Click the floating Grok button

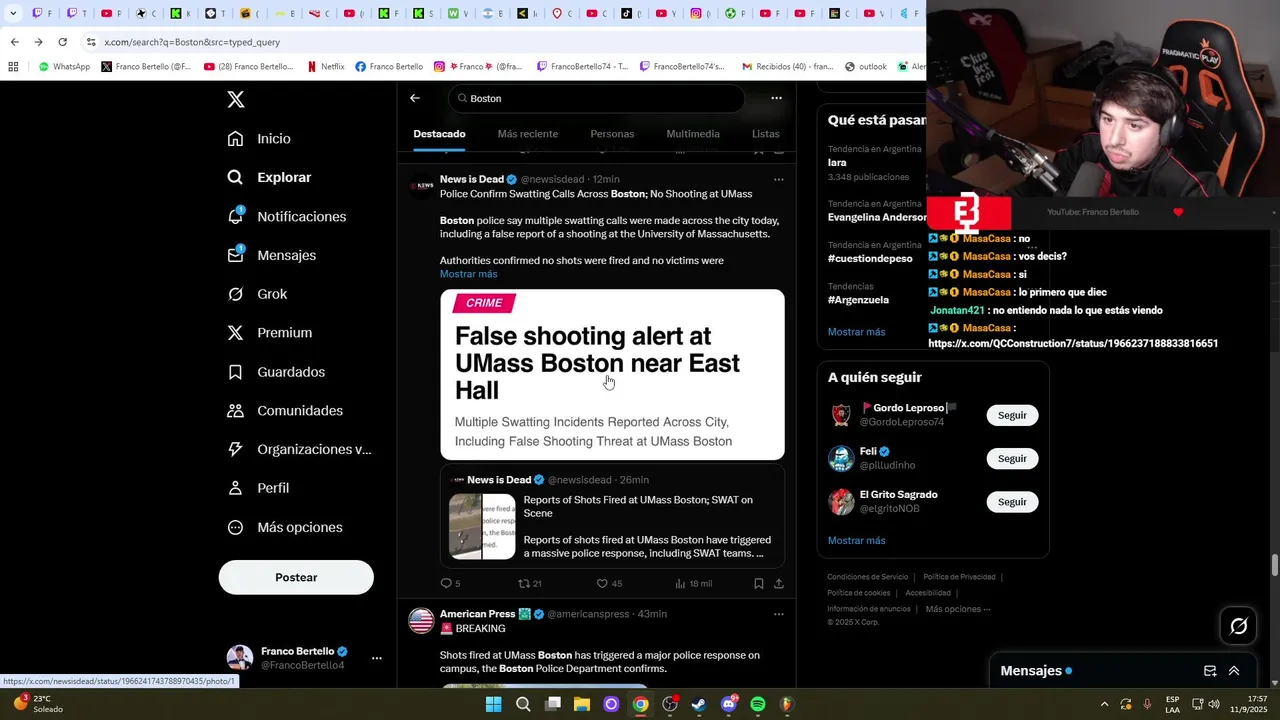(1239, 626)
